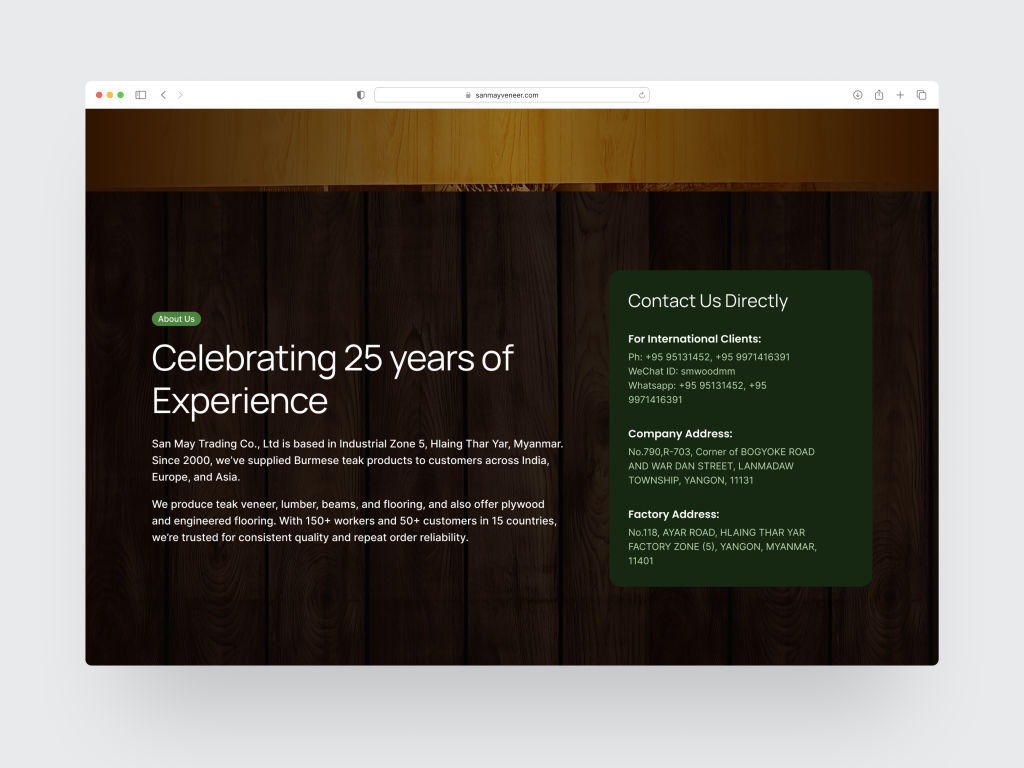Click the international clients phone number line

click(708, 357)
